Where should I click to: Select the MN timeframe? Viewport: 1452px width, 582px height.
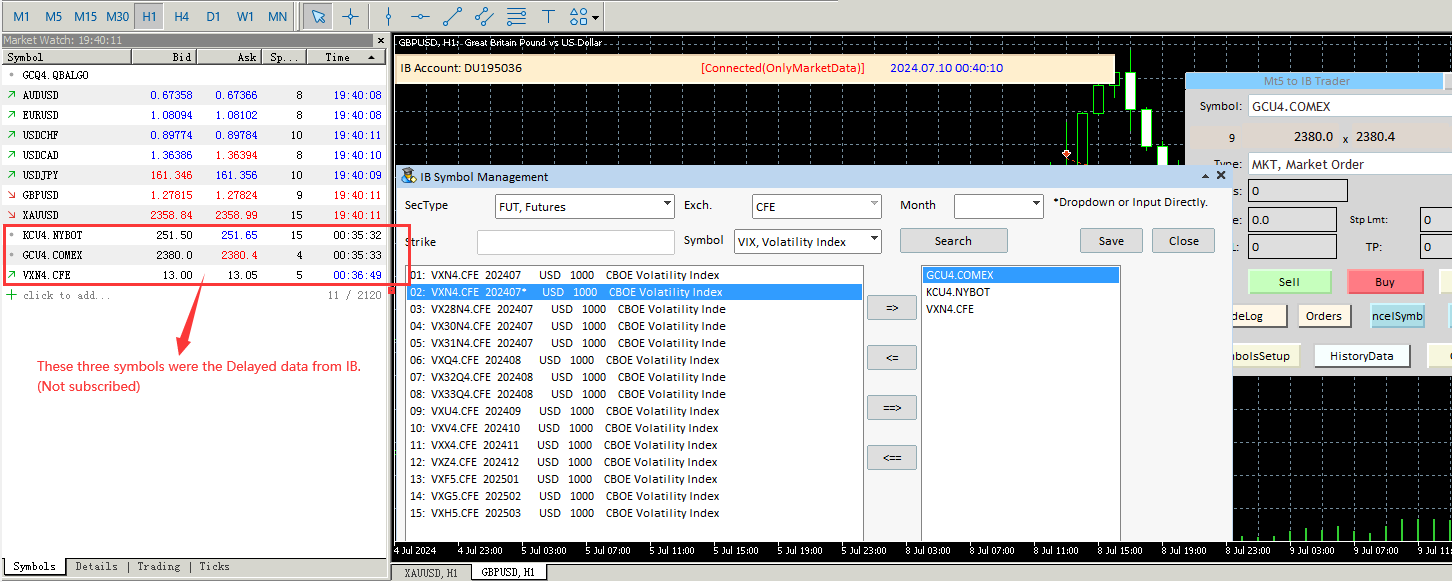pyautogui.click(x=277, y=16)
